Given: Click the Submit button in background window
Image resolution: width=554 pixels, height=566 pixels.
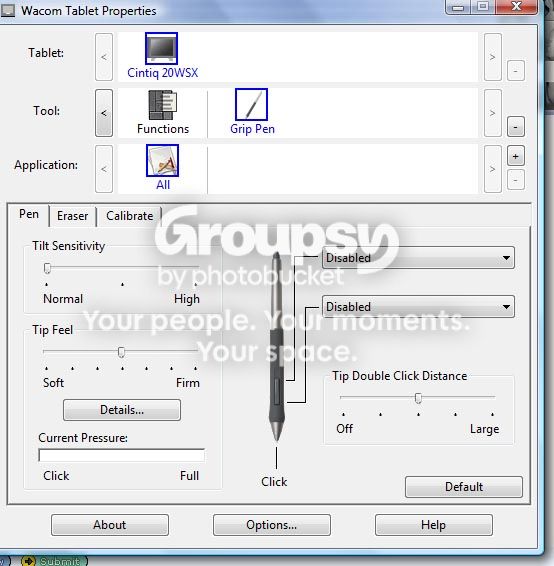Looking at the screenshot, I should click(x=54, y=561).
